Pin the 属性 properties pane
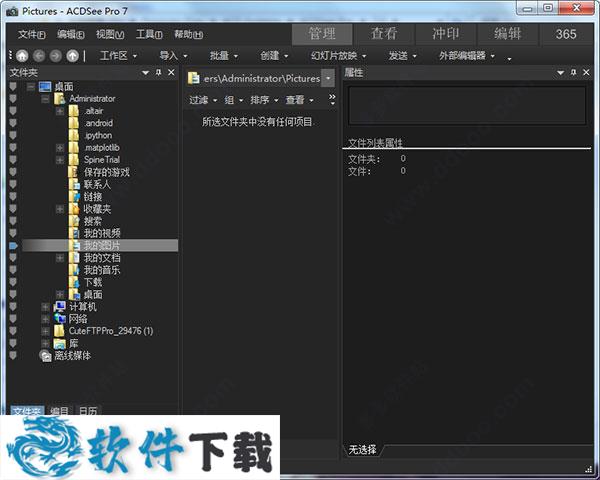The height and width of the screenshot is (480, 600). pyautogui.click(x=573, y=72)
